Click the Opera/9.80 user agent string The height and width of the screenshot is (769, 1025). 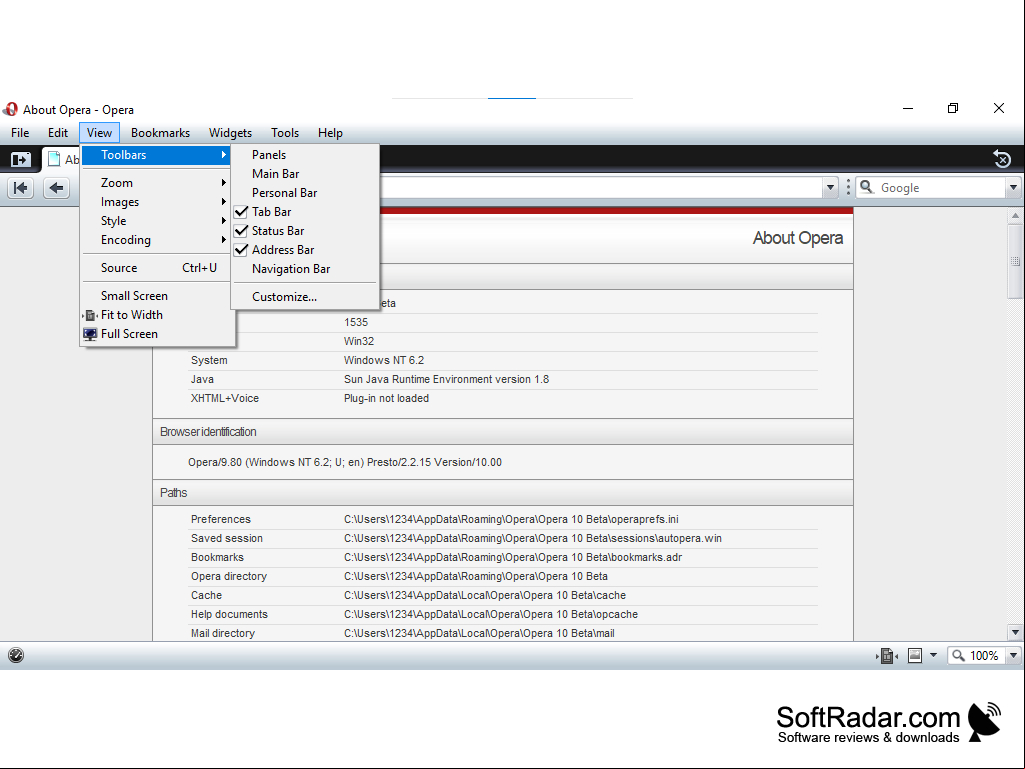[345, 462]
